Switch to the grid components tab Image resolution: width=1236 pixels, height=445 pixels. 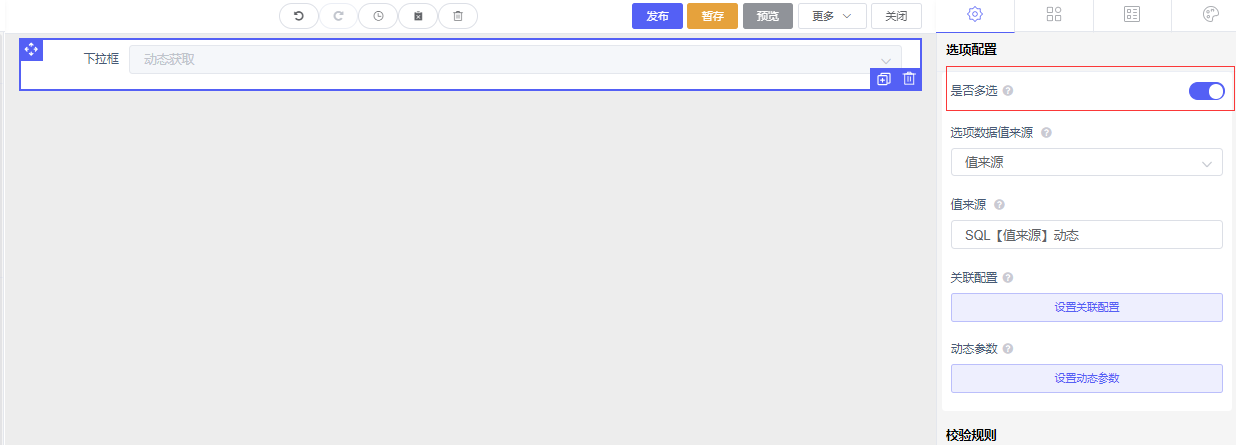tap(1054, 14)
